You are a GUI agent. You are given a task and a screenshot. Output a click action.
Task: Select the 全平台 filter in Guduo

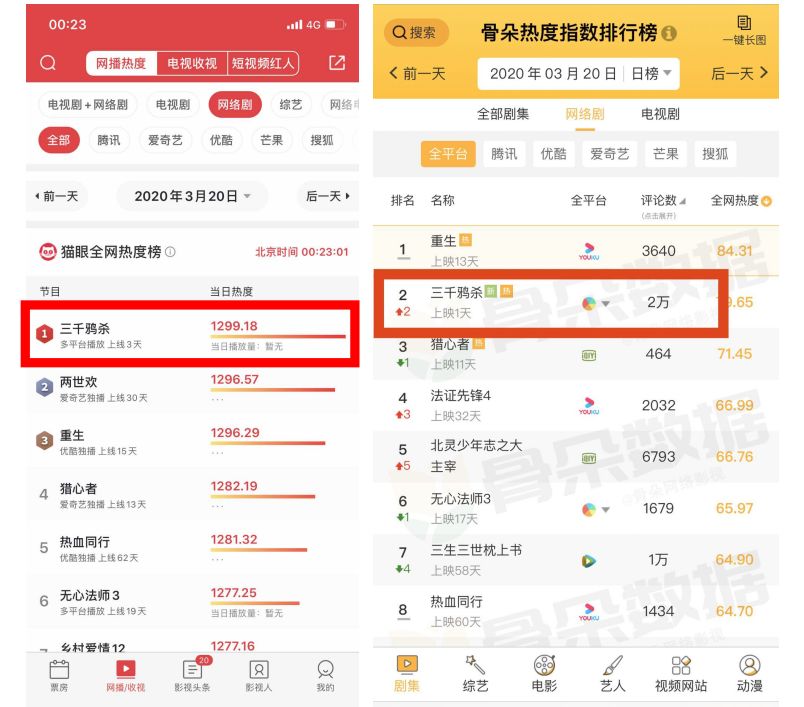tap(448, 154)
